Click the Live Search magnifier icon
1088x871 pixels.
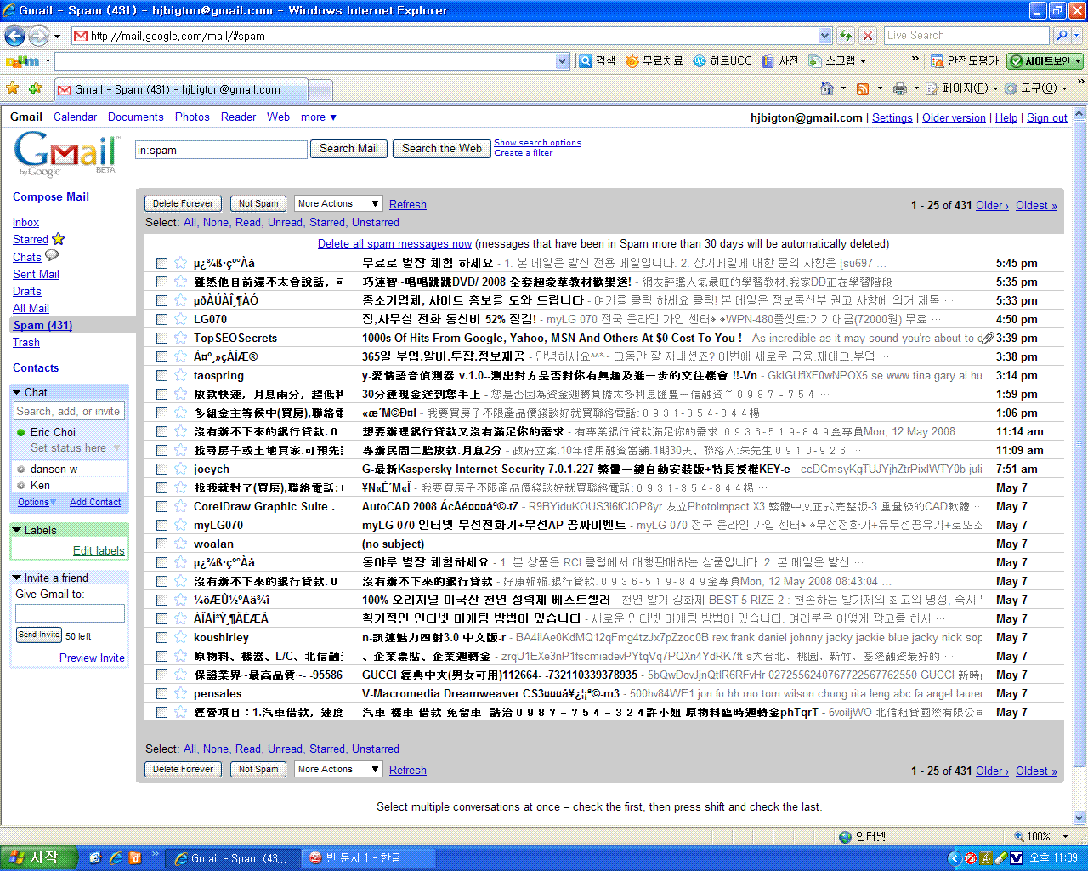click(1062, 35)
